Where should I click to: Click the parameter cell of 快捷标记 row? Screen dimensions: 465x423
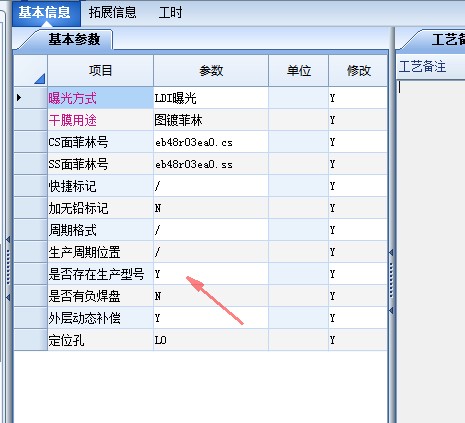(211, 186)
